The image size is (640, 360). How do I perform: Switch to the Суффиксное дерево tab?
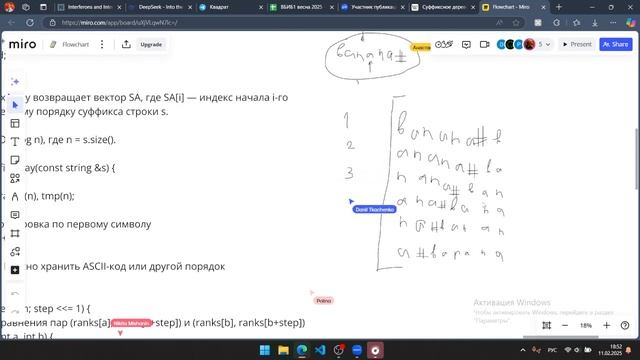(x=444, y=7)
